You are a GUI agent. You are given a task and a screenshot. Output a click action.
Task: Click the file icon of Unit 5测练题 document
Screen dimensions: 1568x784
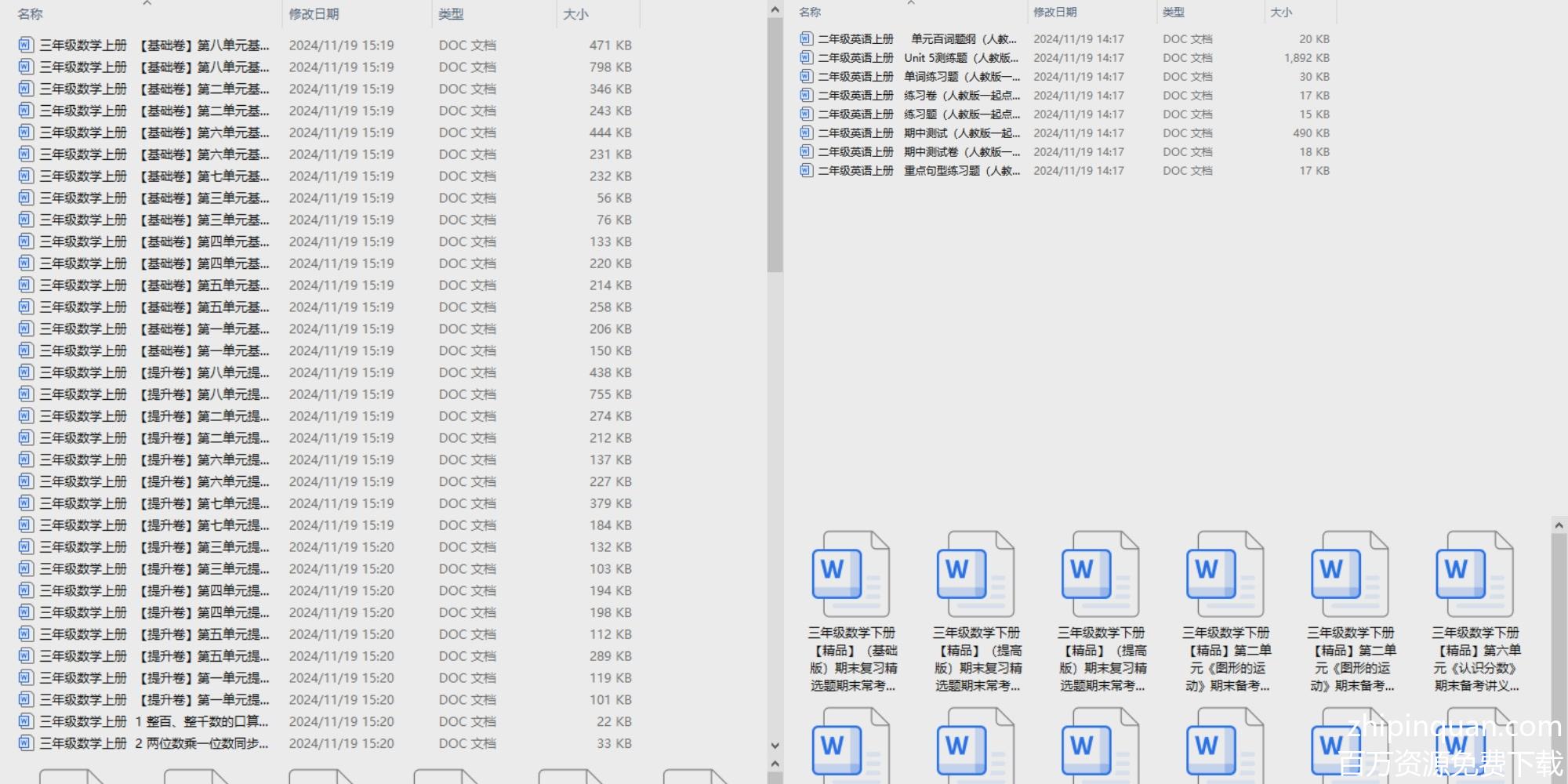pos(806,57)
